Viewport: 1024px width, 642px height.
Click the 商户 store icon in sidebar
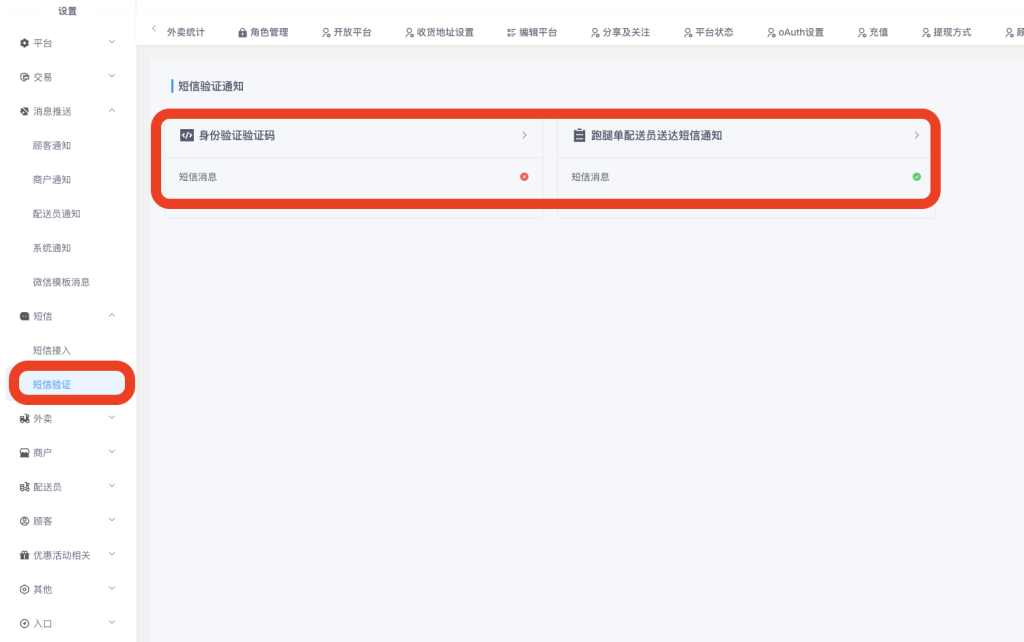[x=25, y=453]
